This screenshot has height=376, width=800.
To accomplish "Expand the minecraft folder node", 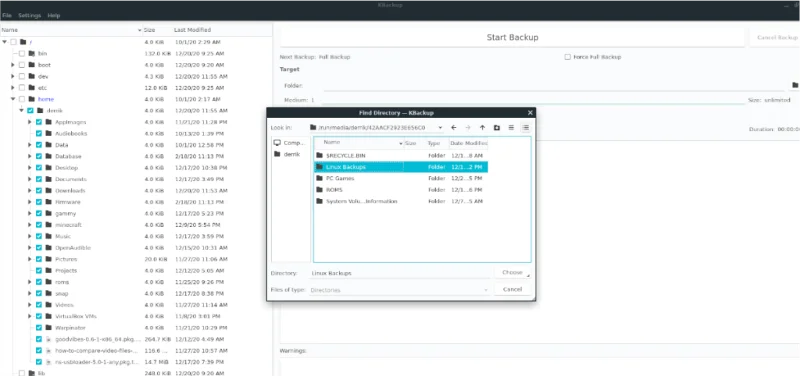I will pyautogui.click(x=30, y=225).
